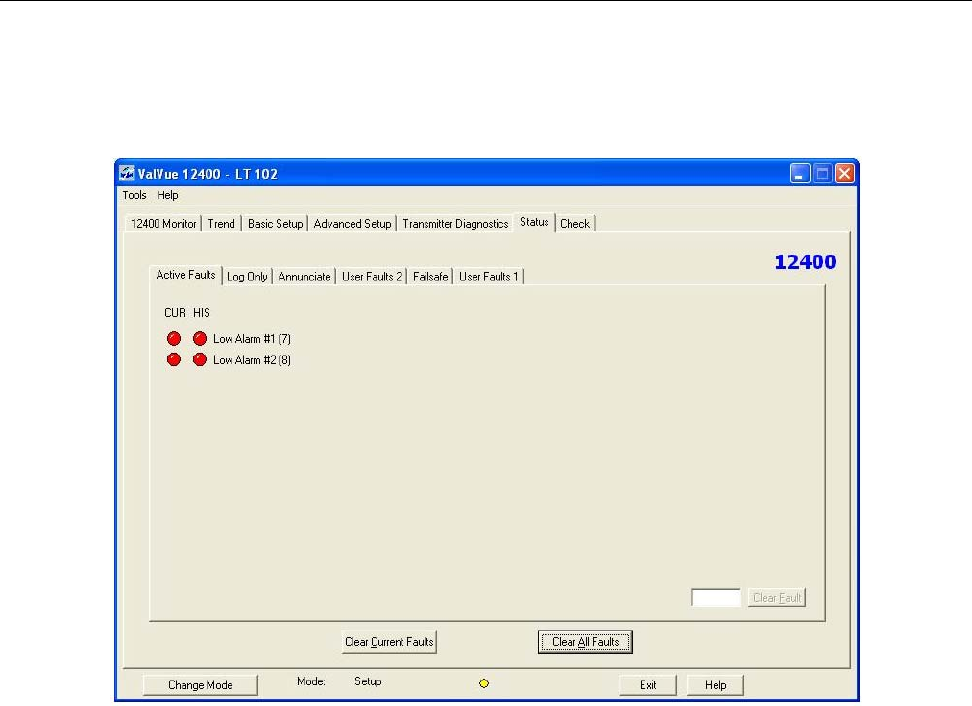972x706 pixels.
Task: Switch to the Trend tab
Action: 221,224
